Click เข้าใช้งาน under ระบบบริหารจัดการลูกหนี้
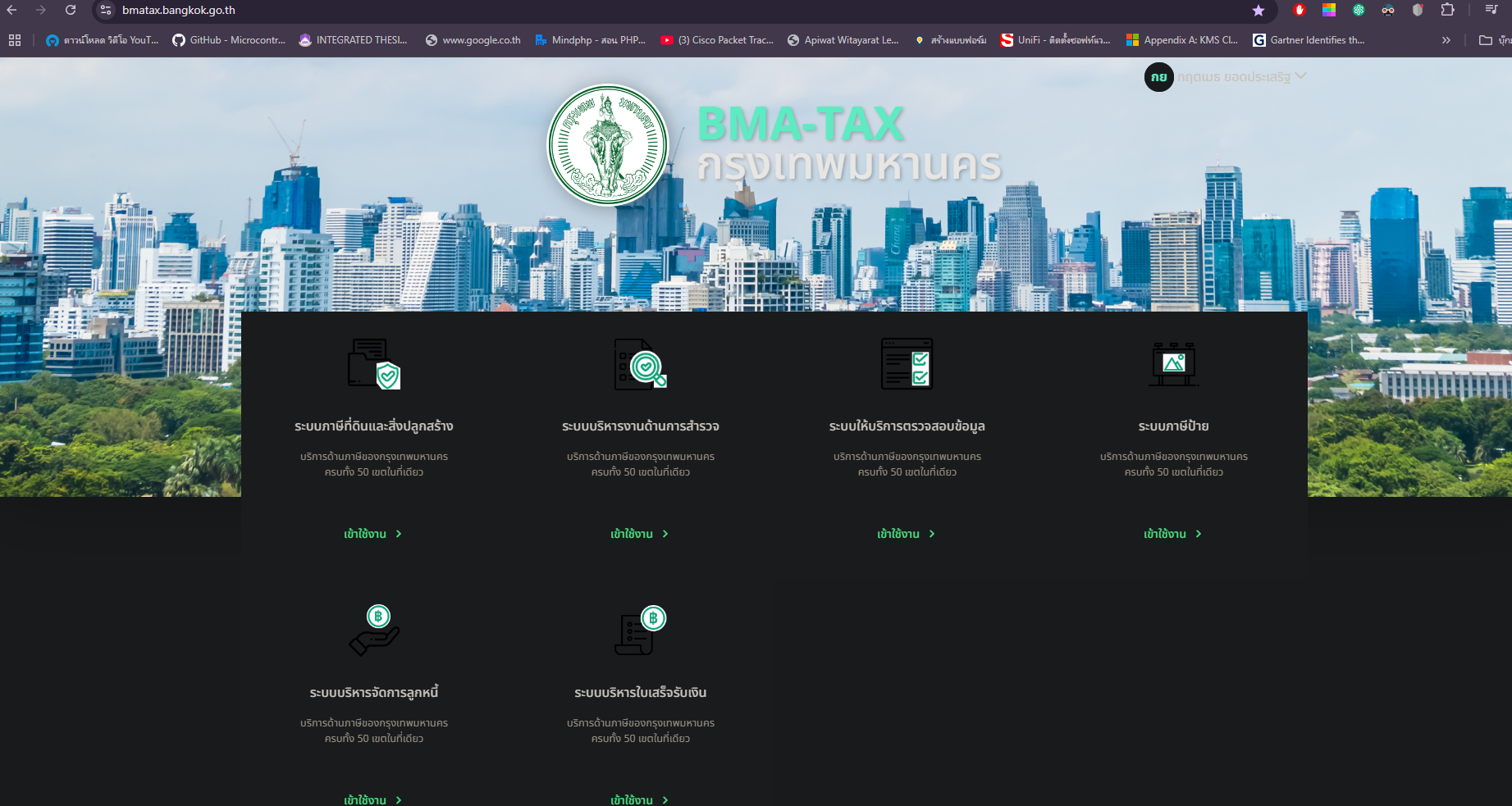Viewport: 1512px width, 806px height. [373, 800]
